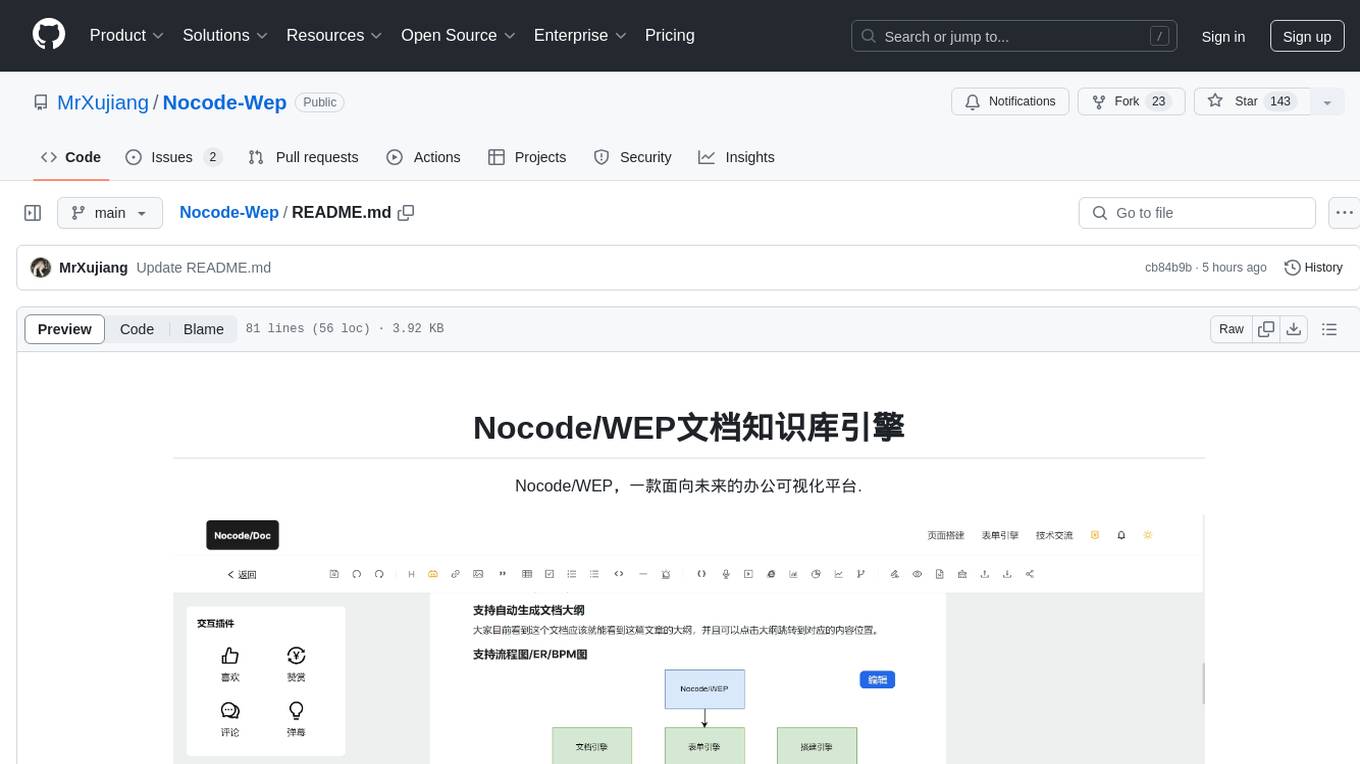Click the comment bubble icon in README image

coord(230,711)
